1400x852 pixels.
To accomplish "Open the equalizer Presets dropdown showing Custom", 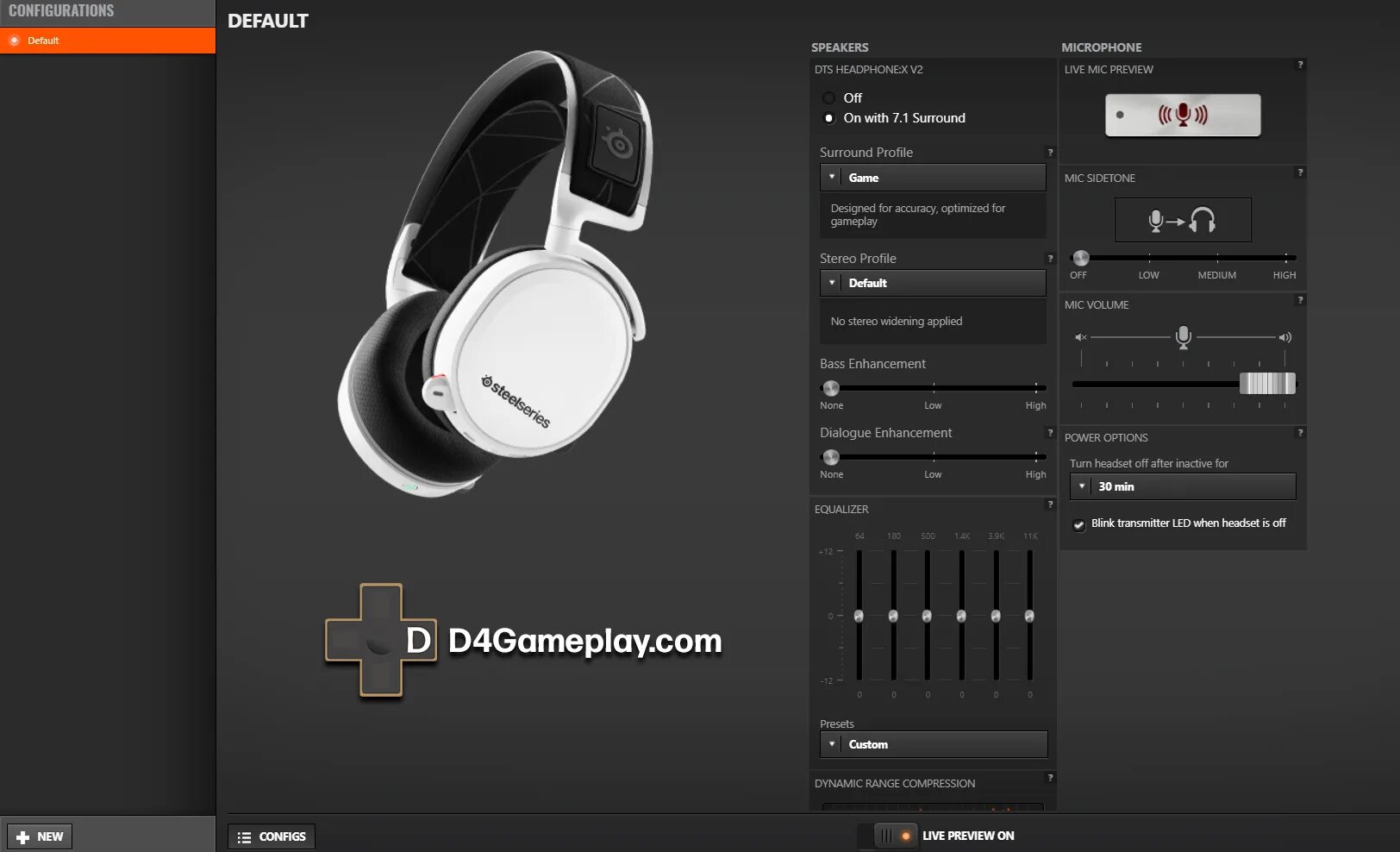I will coord(934,744).
